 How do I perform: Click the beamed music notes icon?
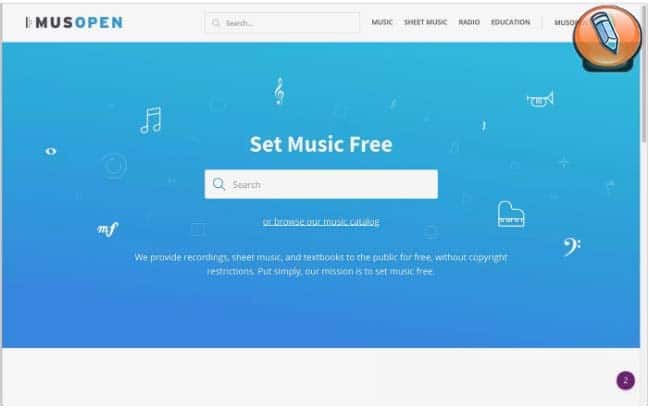(151, 120)
